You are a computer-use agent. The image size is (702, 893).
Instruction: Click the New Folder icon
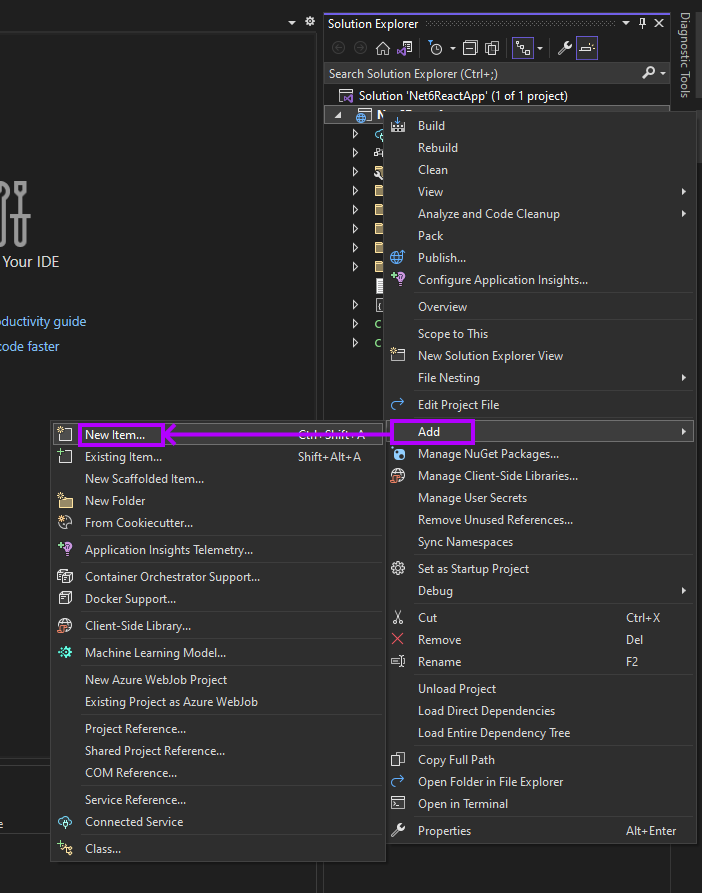tap(65, 501)
